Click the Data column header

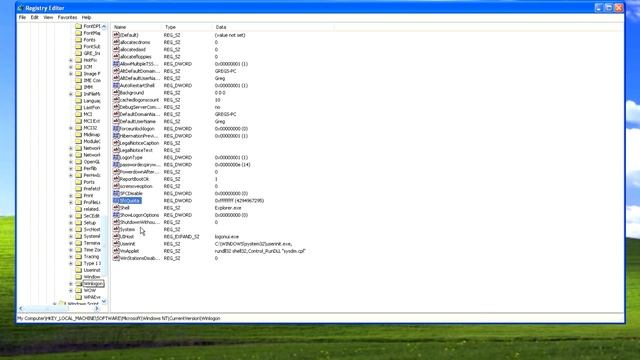273,27
